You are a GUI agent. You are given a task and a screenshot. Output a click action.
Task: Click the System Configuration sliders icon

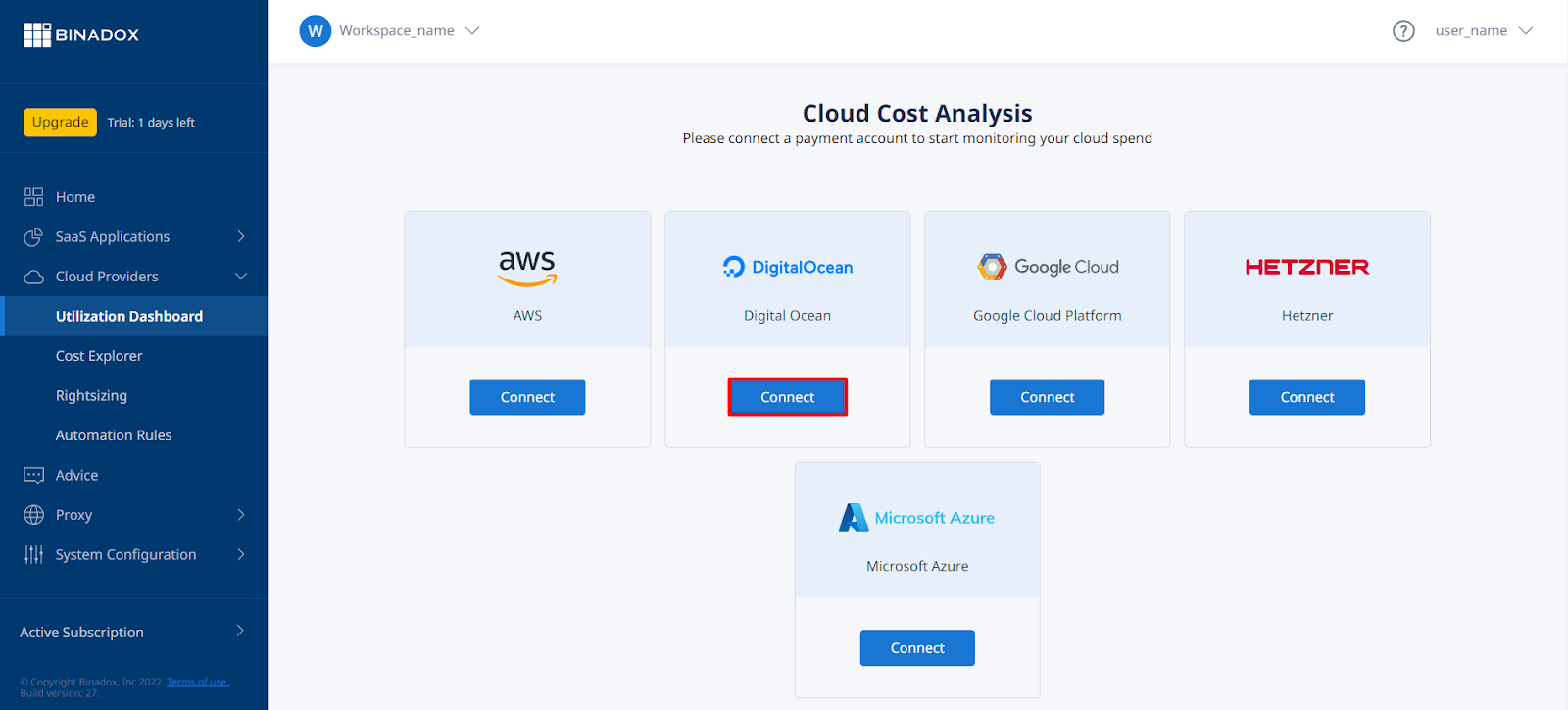34,555
